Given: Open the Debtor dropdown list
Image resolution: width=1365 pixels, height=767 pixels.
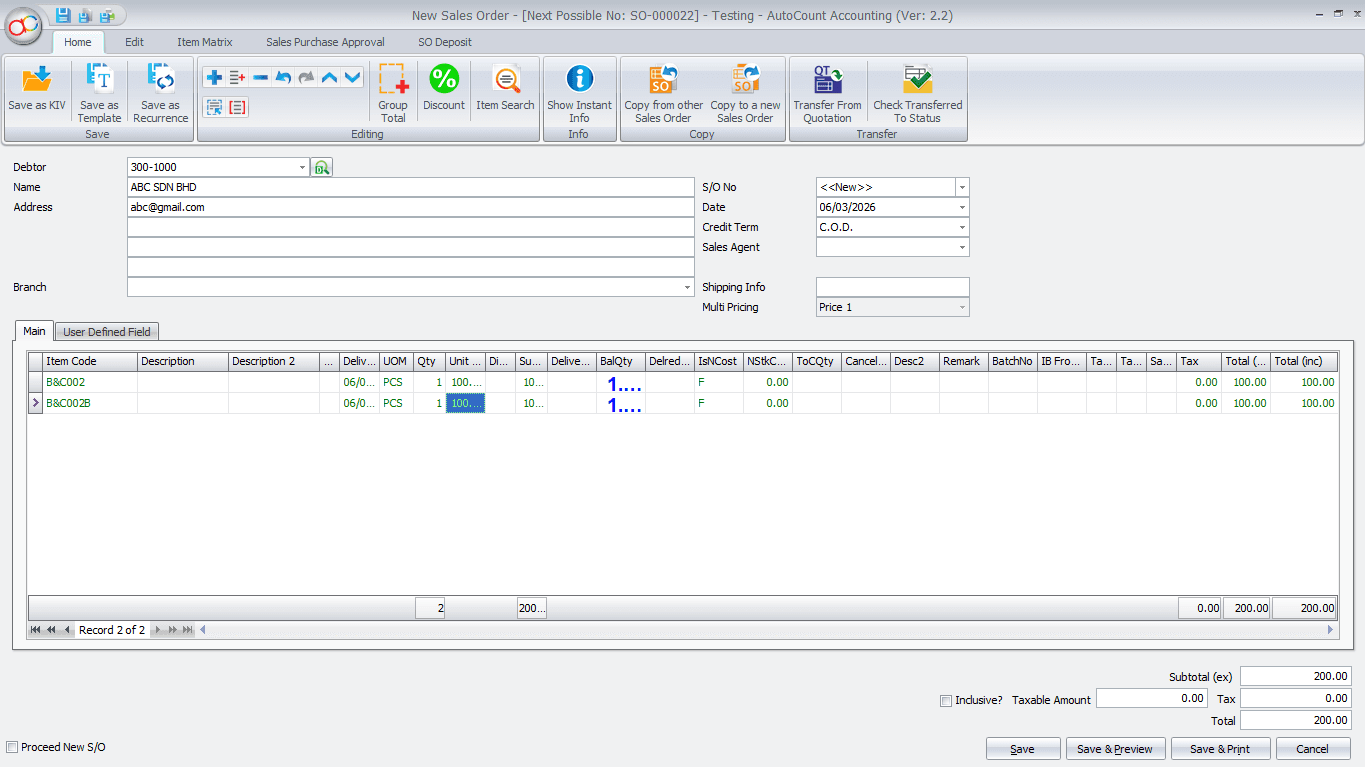Looking at the screenshot, I should [303, 167].
